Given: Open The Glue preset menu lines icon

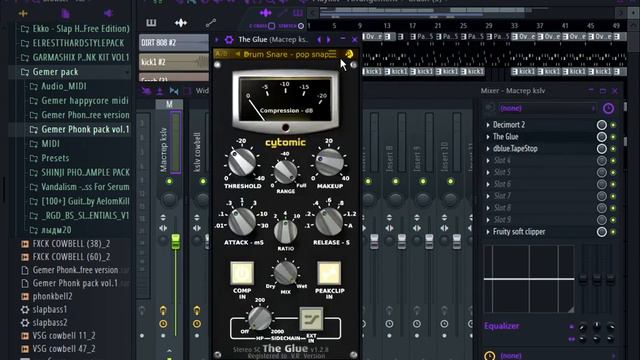Looking at the screenshot, I should [x=333, y=54].
